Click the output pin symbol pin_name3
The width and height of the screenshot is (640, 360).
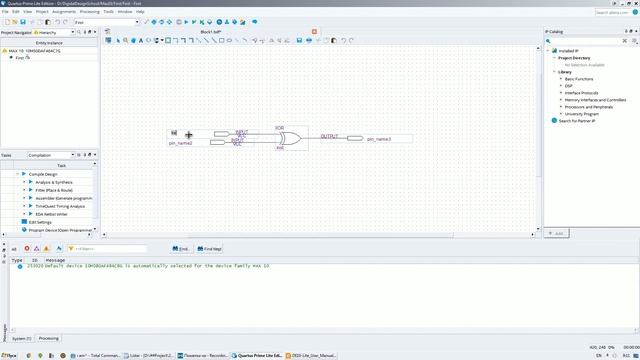355,139
